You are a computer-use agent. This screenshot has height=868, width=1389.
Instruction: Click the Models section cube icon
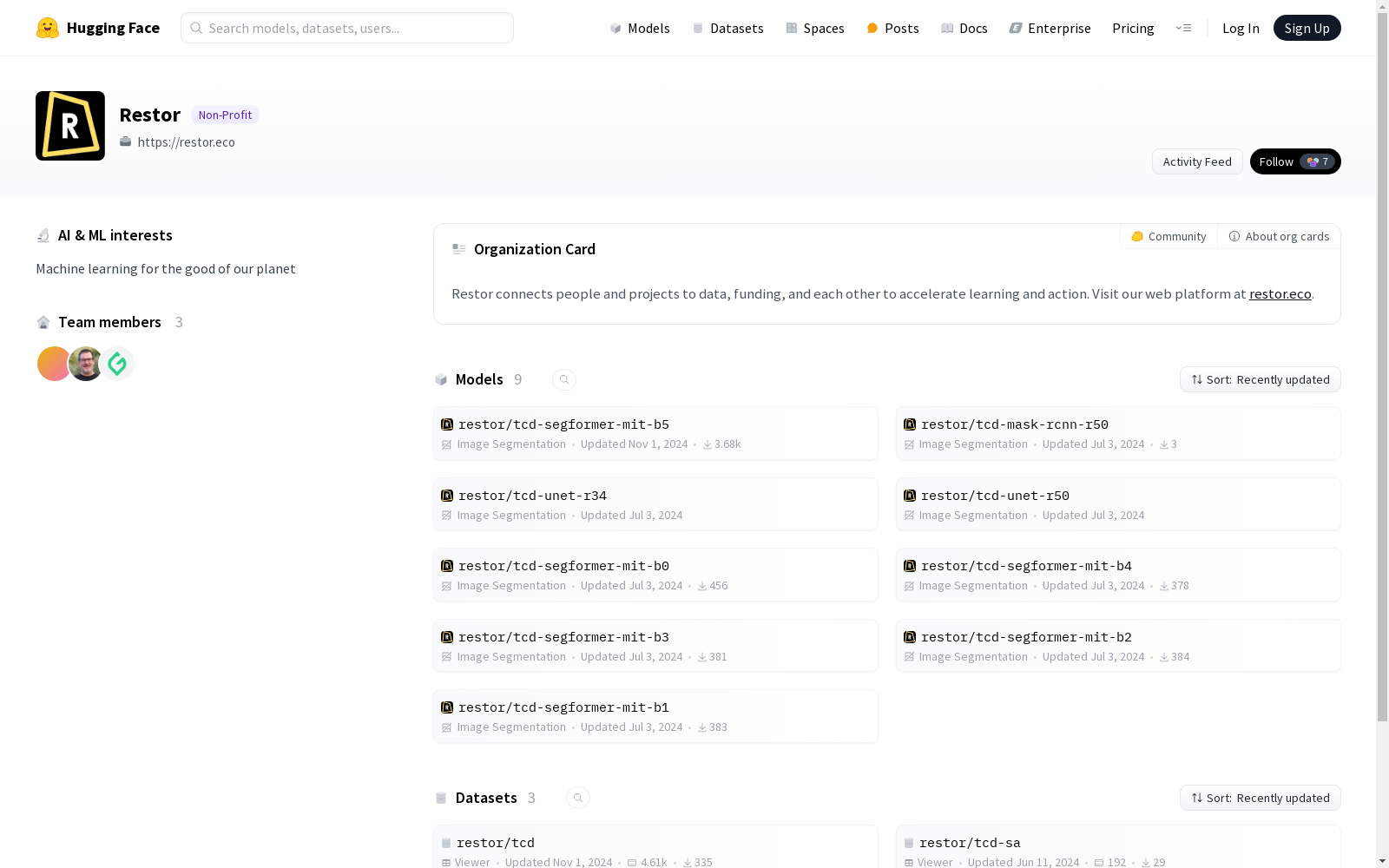[441, 379]
